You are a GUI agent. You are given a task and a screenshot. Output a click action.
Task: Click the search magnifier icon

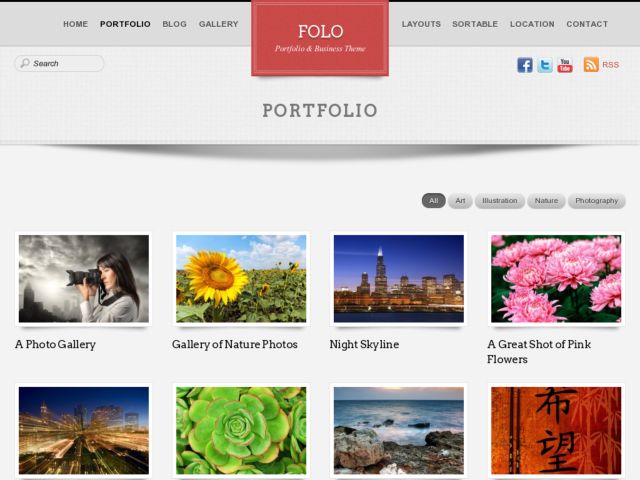click(25, 63)
